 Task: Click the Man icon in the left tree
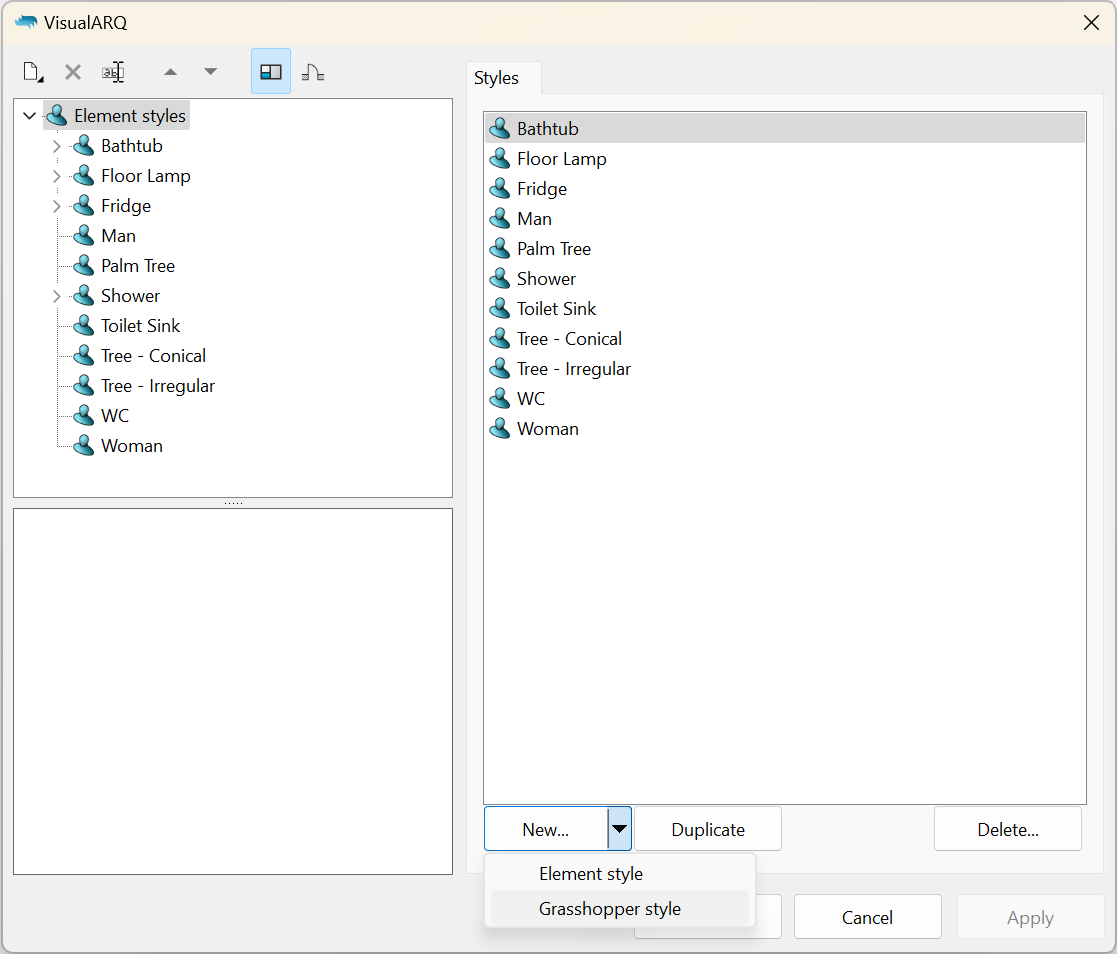pos(84,235)
